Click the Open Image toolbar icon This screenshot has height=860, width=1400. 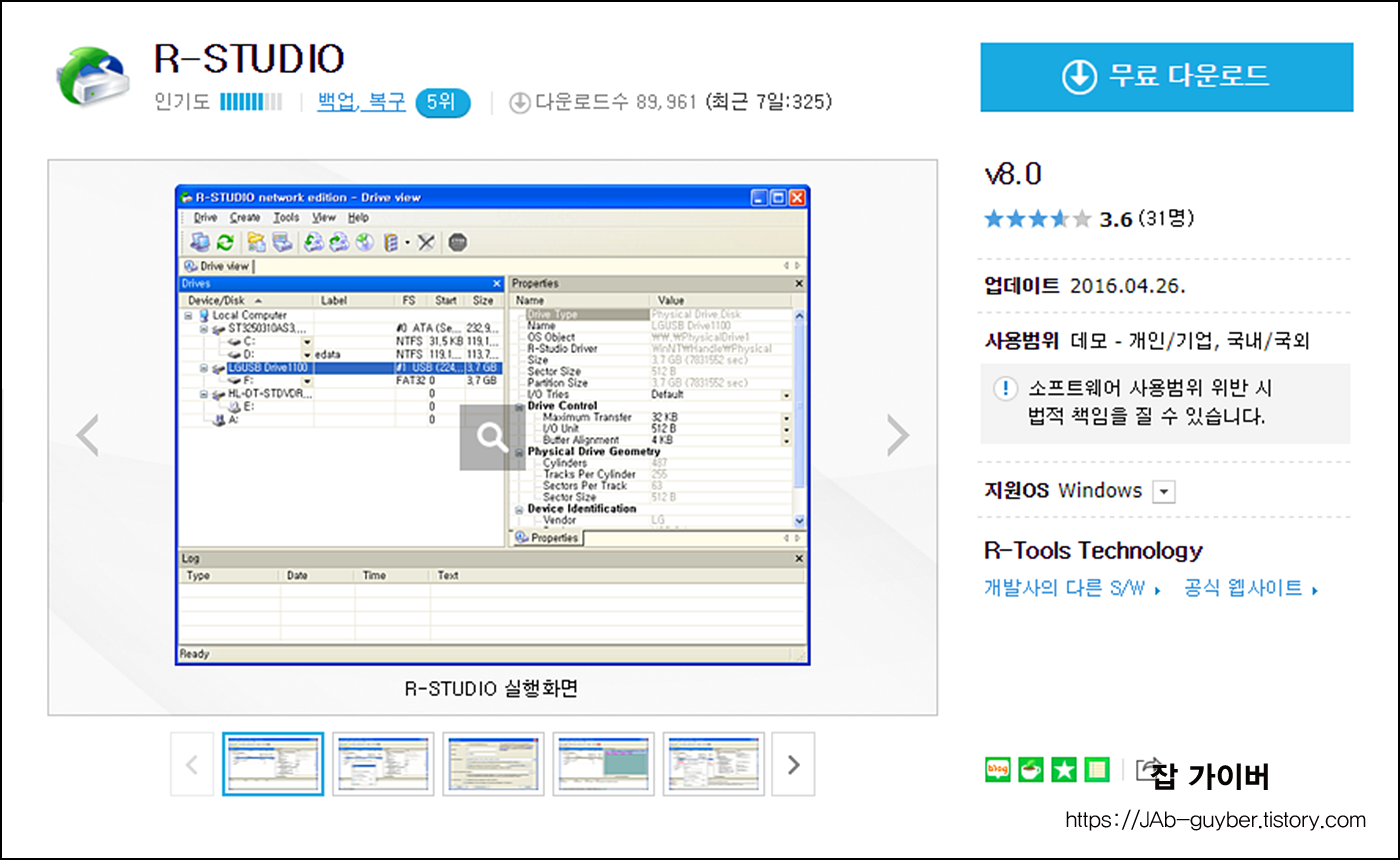[338, 242]
